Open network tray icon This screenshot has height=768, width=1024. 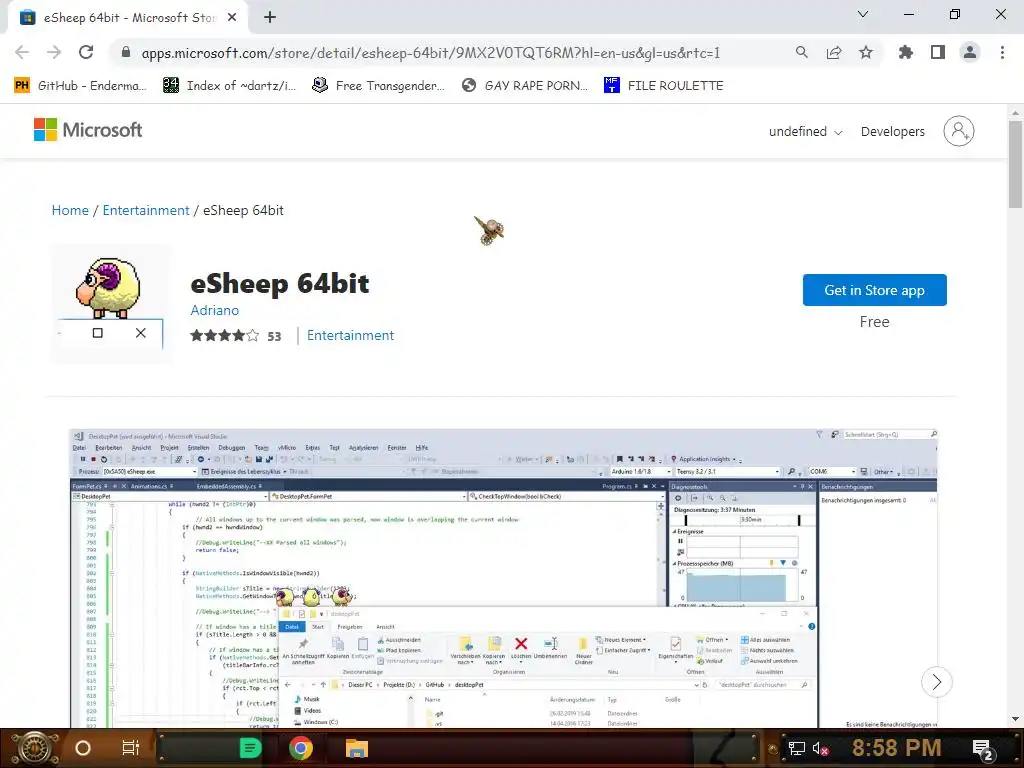click(x=796, y=748)
